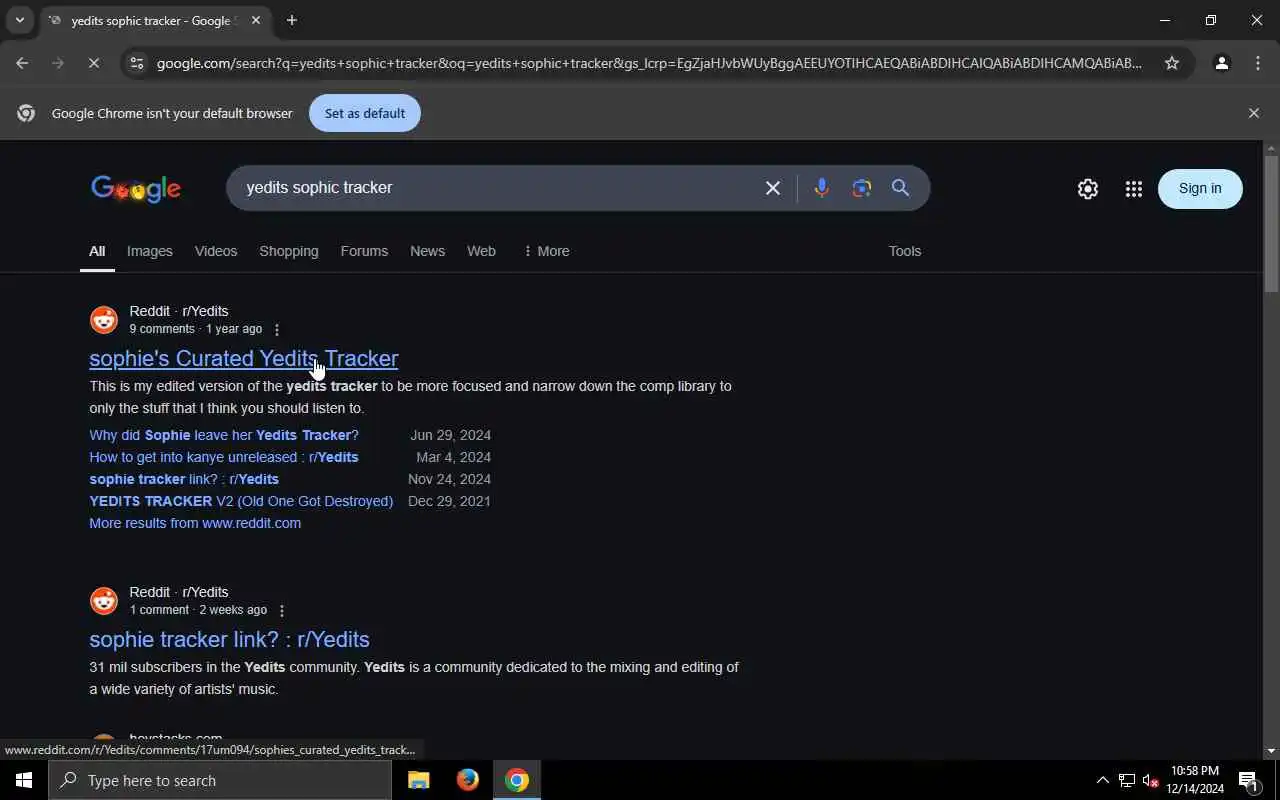The width and height of the screenshot is (1280, 800).
Task: Open the network status icon
Action: [1127, 780]
